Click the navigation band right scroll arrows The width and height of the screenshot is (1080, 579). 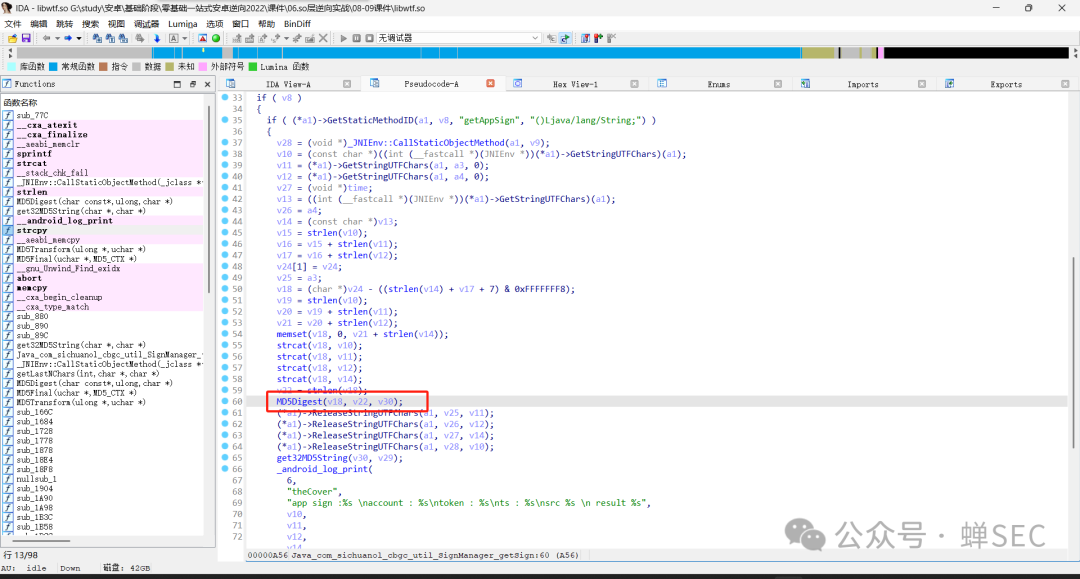(x=1075, y=52)
